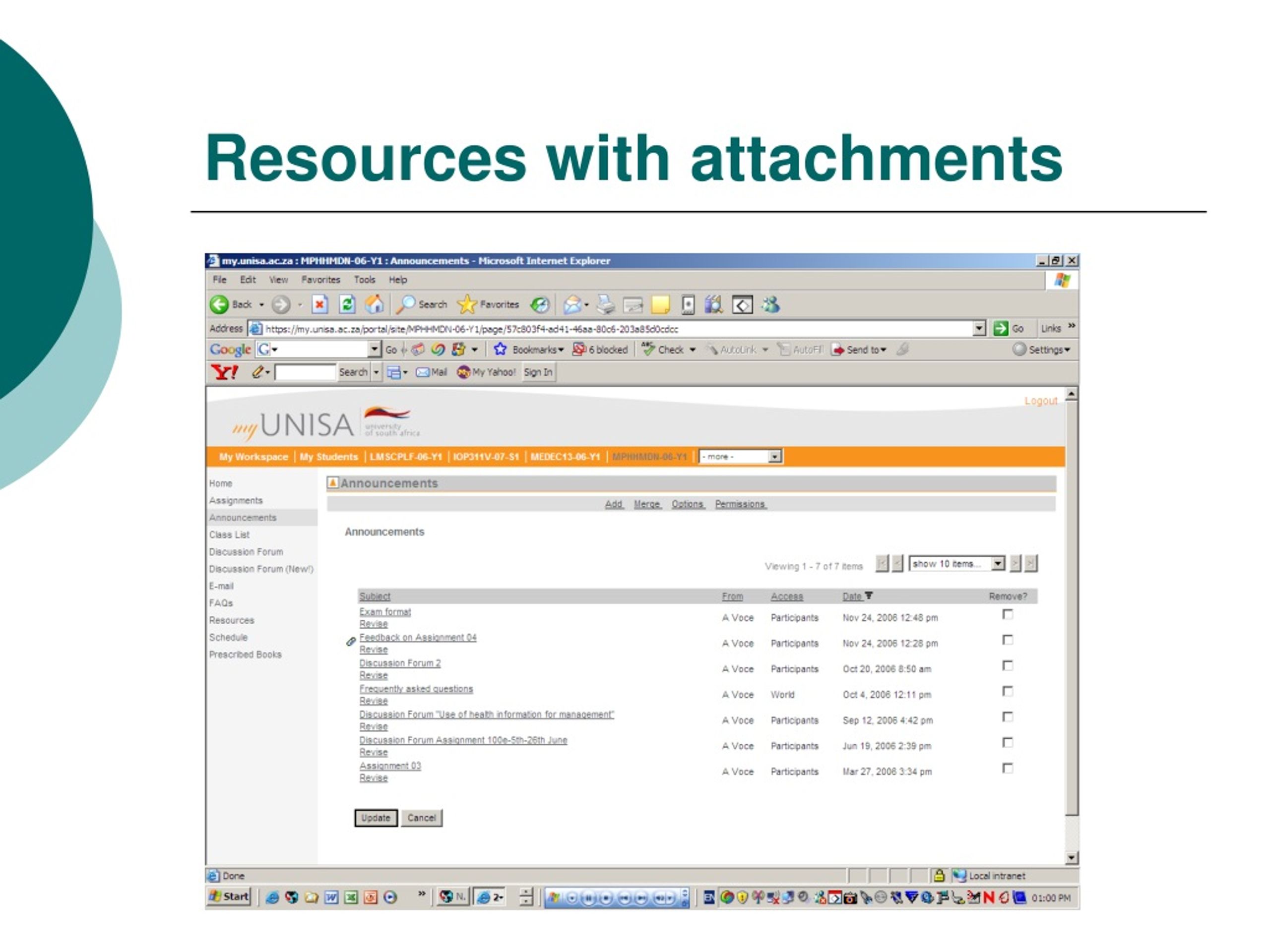Click the Add announcement link
This screenshot has width=1270, height=952.
tap(613, 504)
